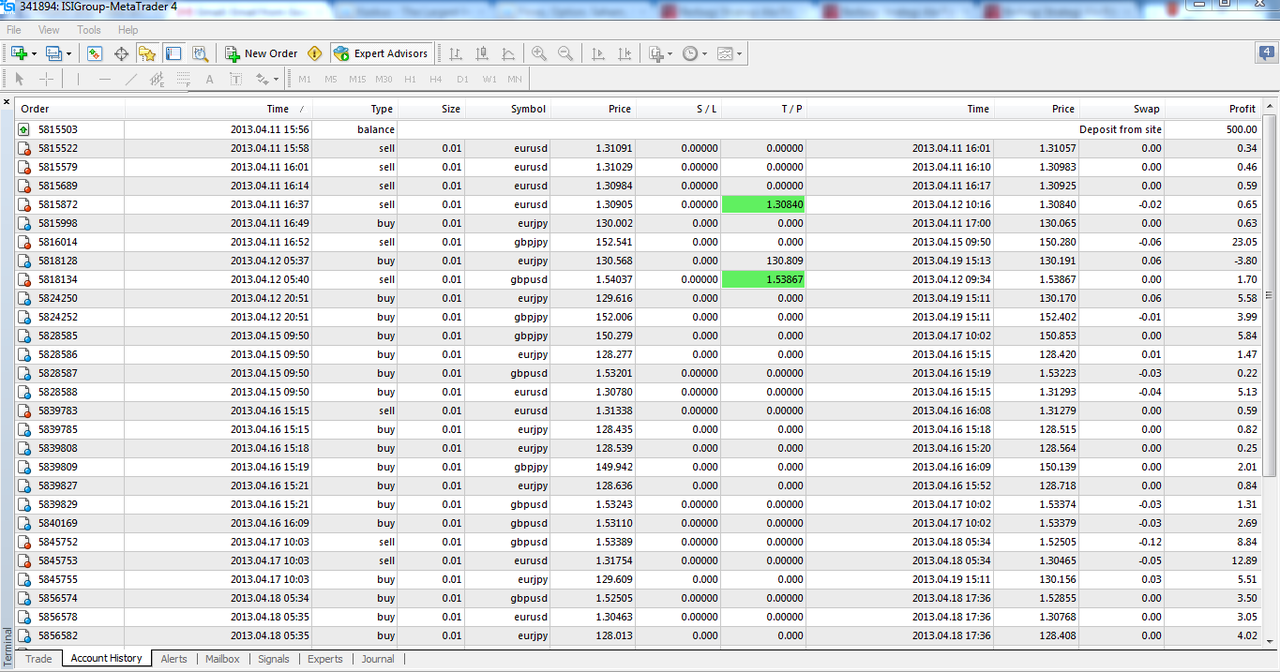Screen dimensions: 1280x672
Task: Open the Strategy Tester icon
Action: click(200, 54)
